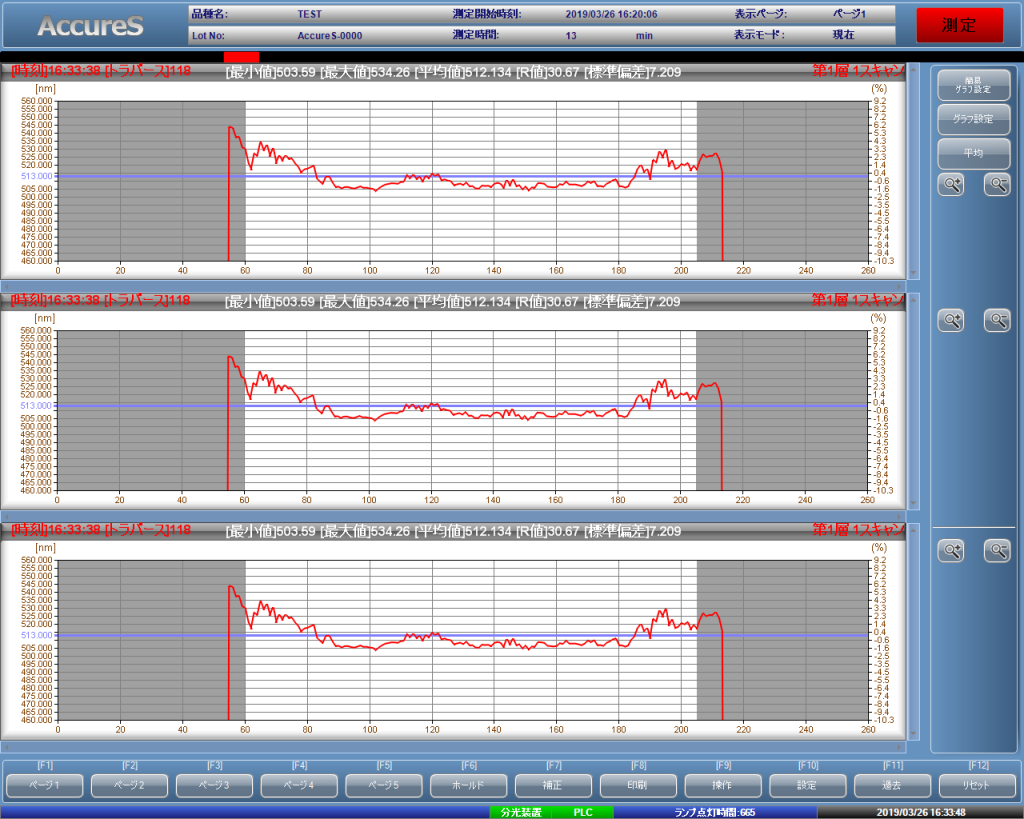Click the 分光装置 status indicator

coord(520,812)
